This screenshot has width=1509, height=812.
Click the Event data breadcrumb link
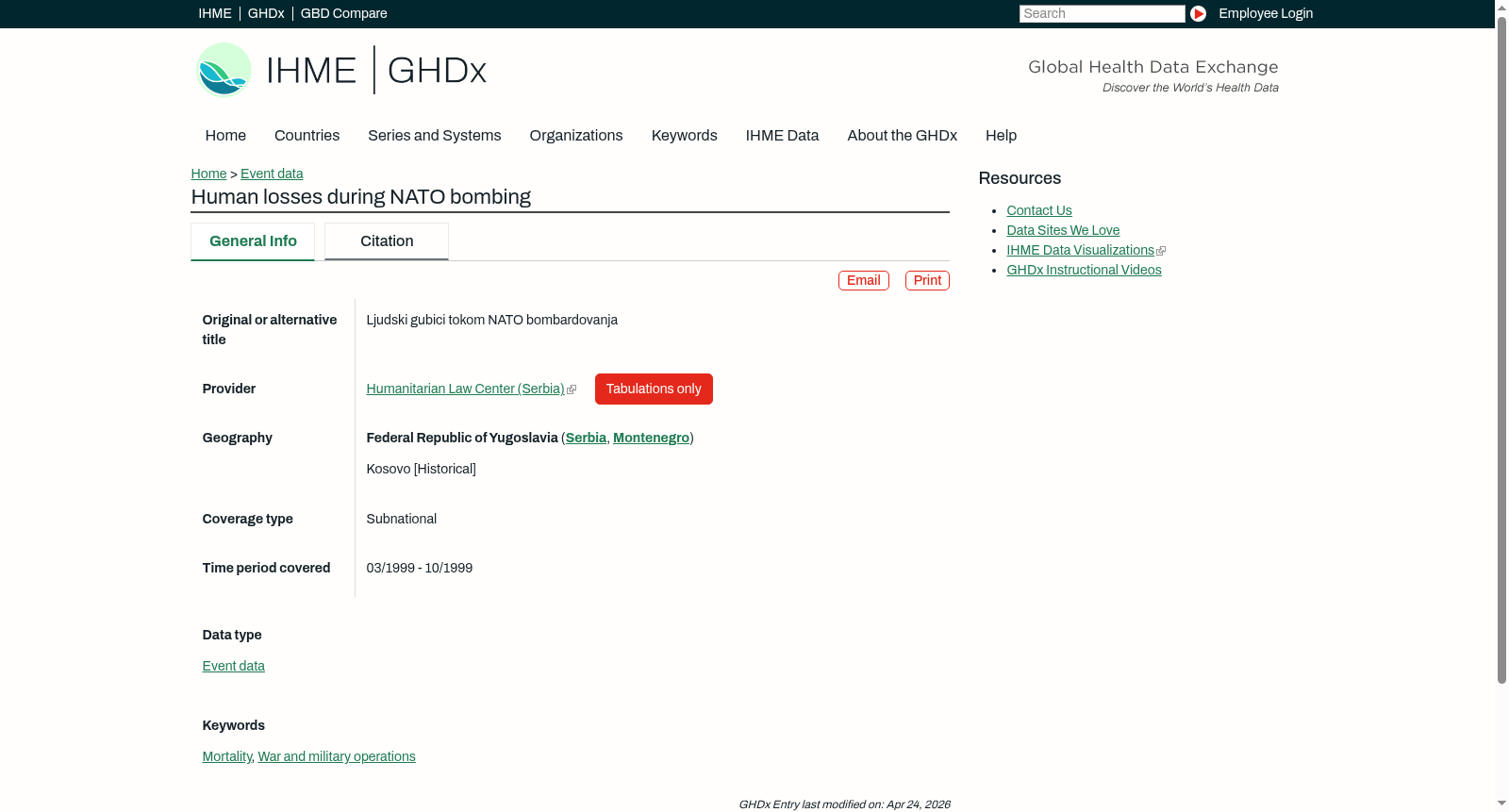pos(272,174)
